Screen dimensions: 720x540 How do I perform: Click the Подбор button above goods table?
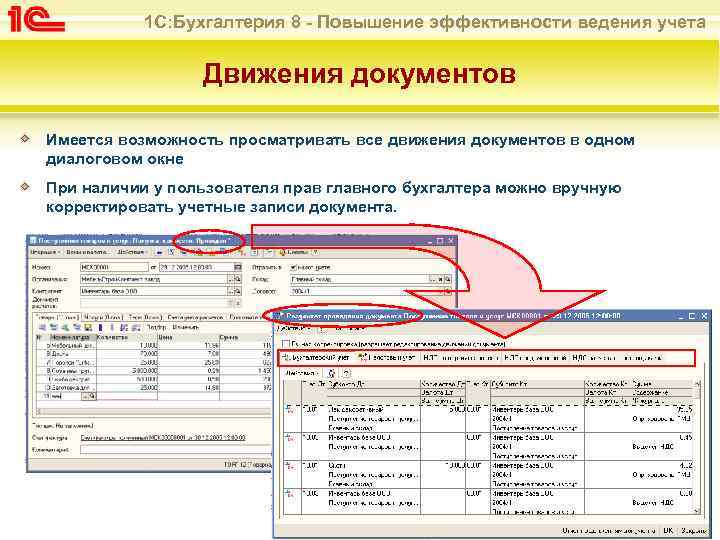tap(156, 327)
